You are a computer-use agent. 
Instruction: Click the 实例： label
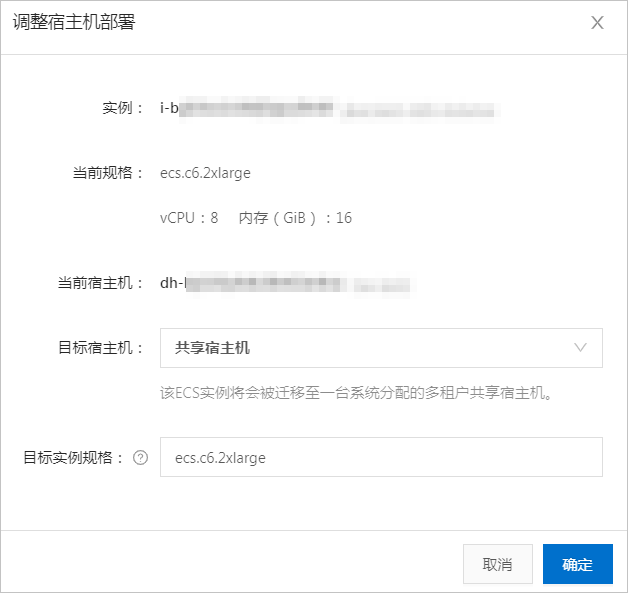[x=122, y=108]
